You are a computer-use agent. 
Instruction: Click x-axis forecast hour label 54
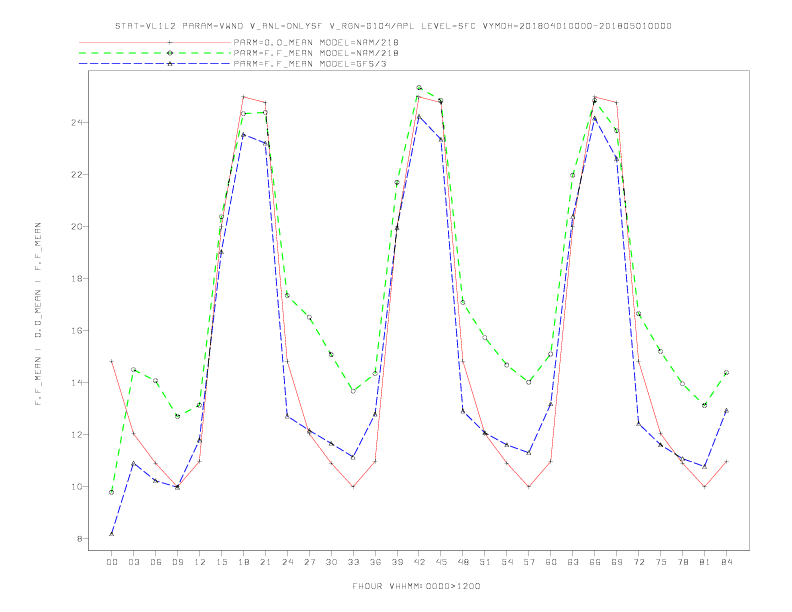tap(507, 562)
